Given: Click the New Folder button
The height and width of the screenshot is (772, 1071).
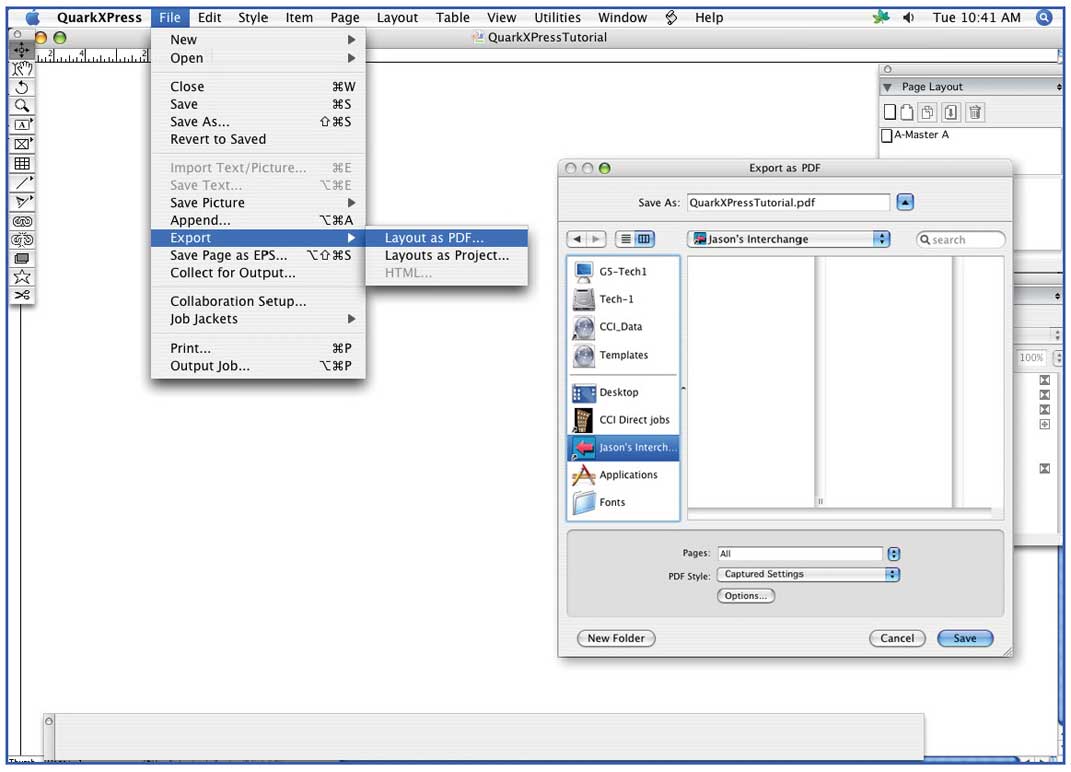Looking at the screenshot, I should (616, 638).
